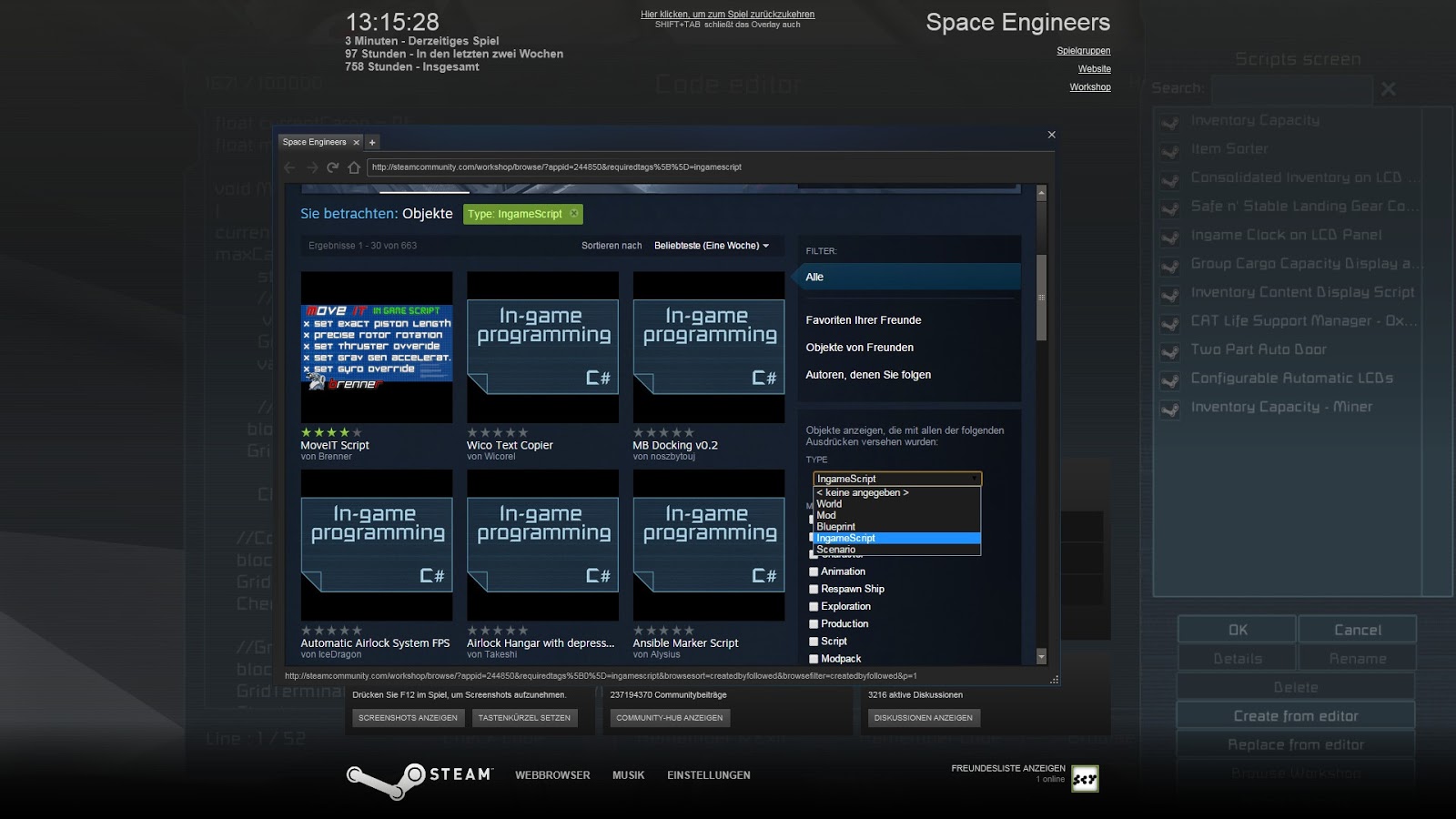1456x819 pixels.
Task: Open the MB Docking v0.2 thumbnail
Action: click(x=709, y=347)
